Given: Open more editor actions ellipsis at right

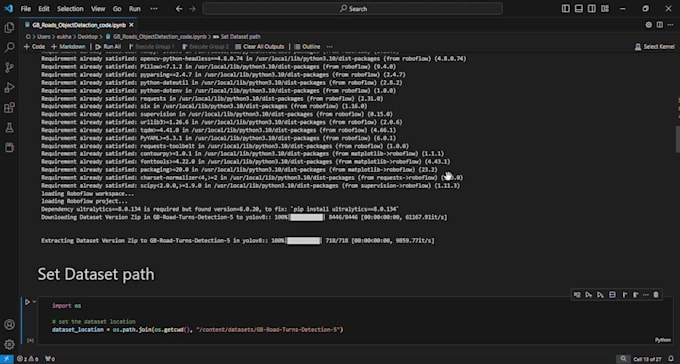Looking at the screenshot, I should click(670, 25).
